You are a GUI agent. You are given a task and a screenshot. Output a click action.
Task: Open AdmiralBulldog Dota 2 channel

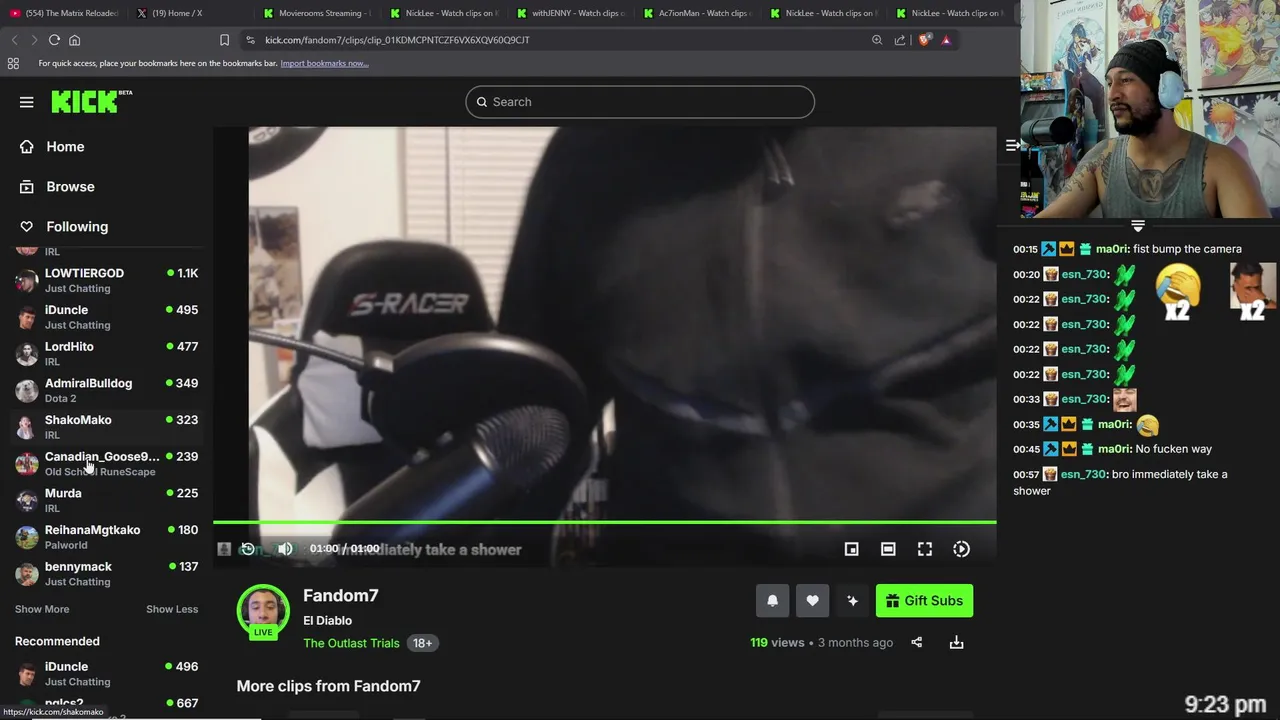(106, 390)
